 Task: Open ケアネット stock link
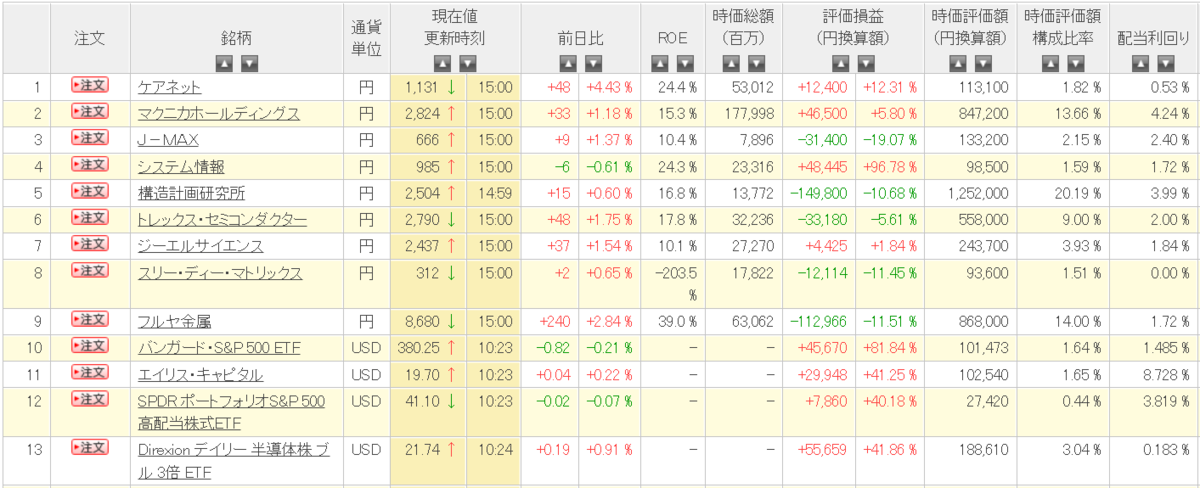coord(169,88)
